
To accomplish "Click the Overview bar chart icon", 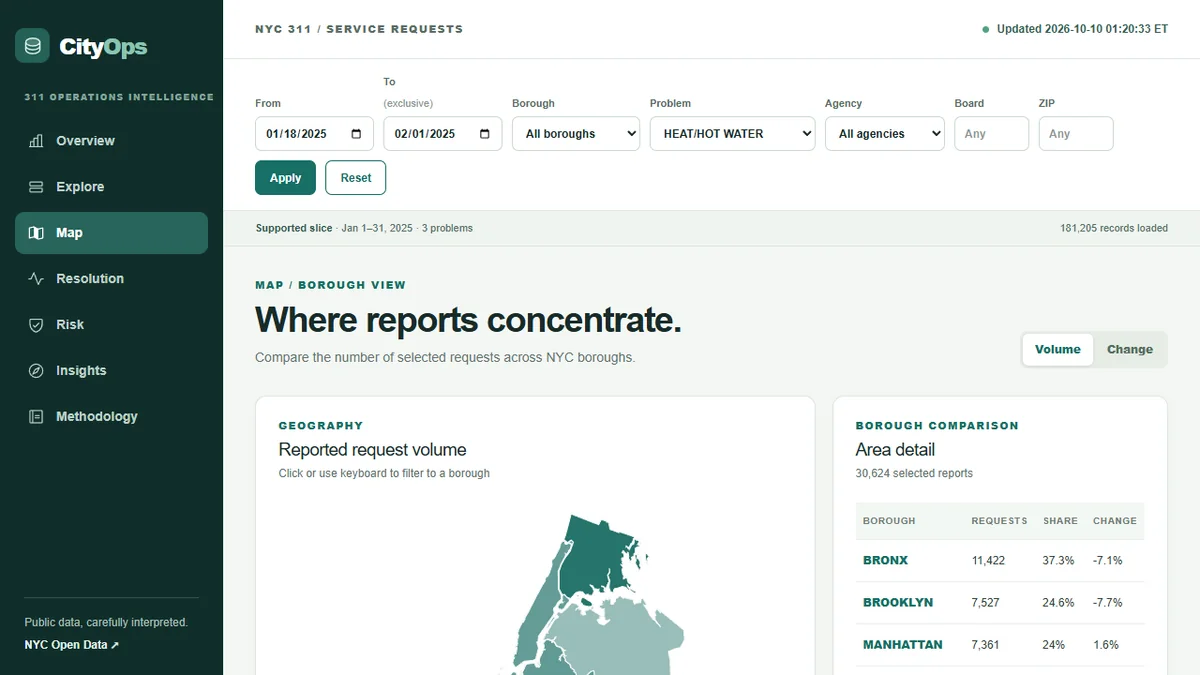I will pos(36,141).
